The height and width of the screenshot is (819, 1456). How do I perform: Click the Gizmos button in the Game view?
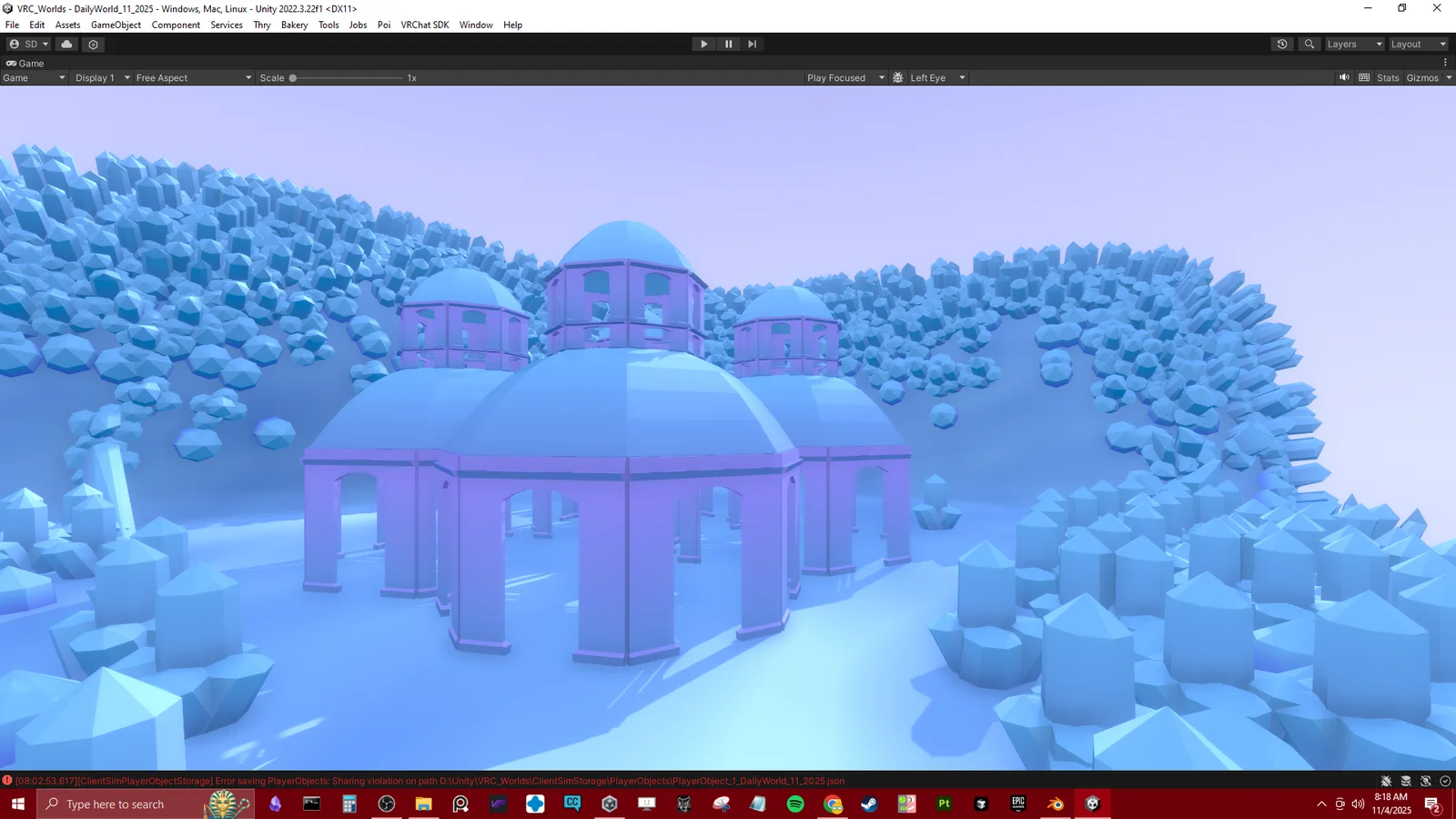[1421, 77]
